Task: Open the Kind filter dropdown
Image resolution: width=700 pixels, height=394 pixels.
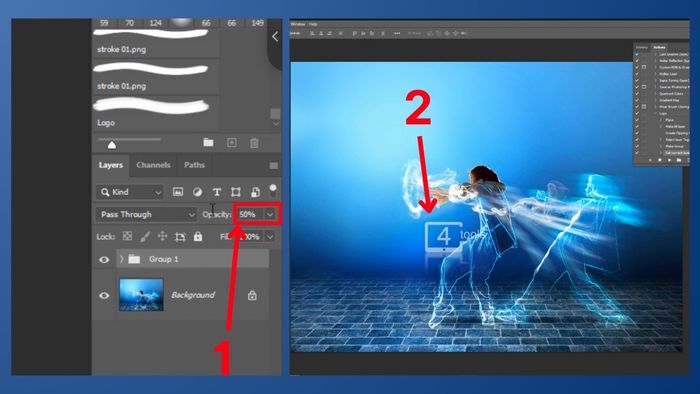Action: pyautogui.click(x=129, y=192)
